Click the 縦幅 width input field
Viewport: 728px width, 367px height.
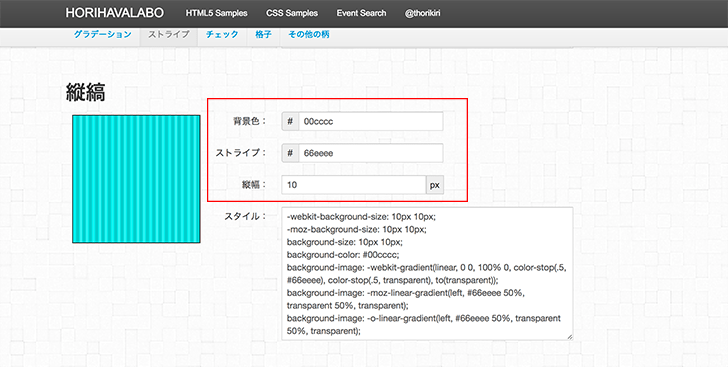click(x=354, y=185)
